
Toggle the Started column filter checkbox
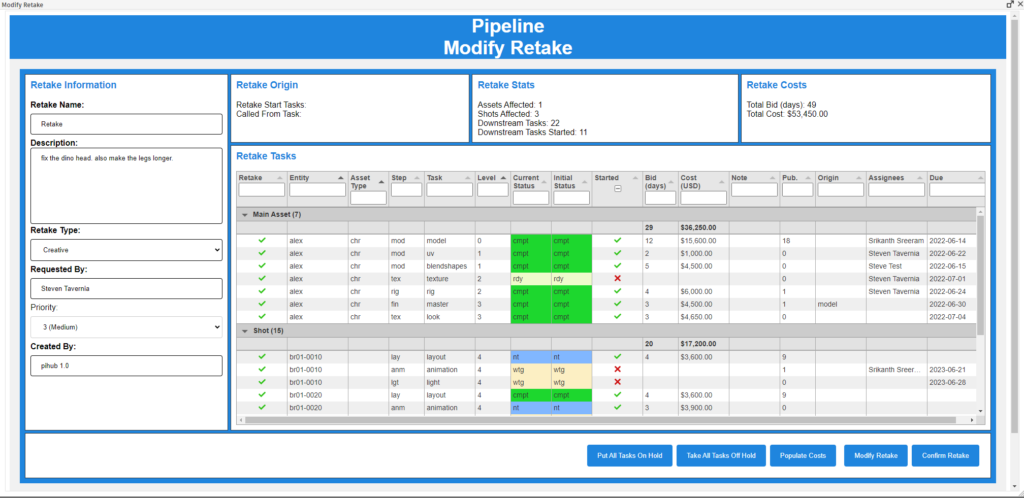tap(617, 189)
